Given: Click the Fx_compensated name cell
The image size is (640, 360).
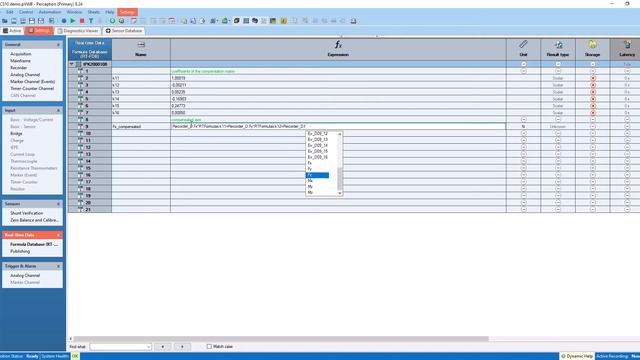Looking at the screenshot, I should click(141, 127).
